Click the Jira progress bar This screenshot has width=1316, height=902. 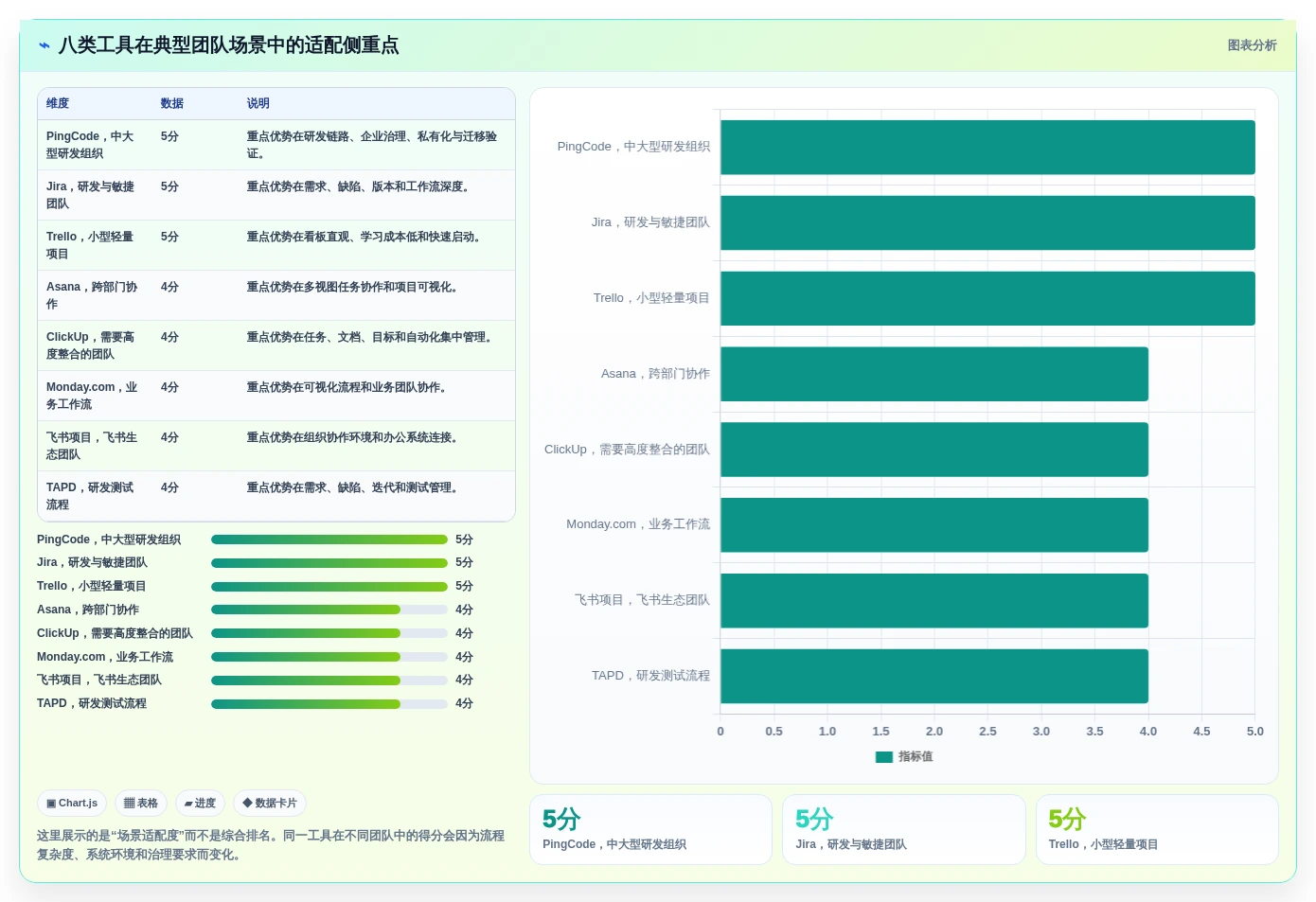329,562
